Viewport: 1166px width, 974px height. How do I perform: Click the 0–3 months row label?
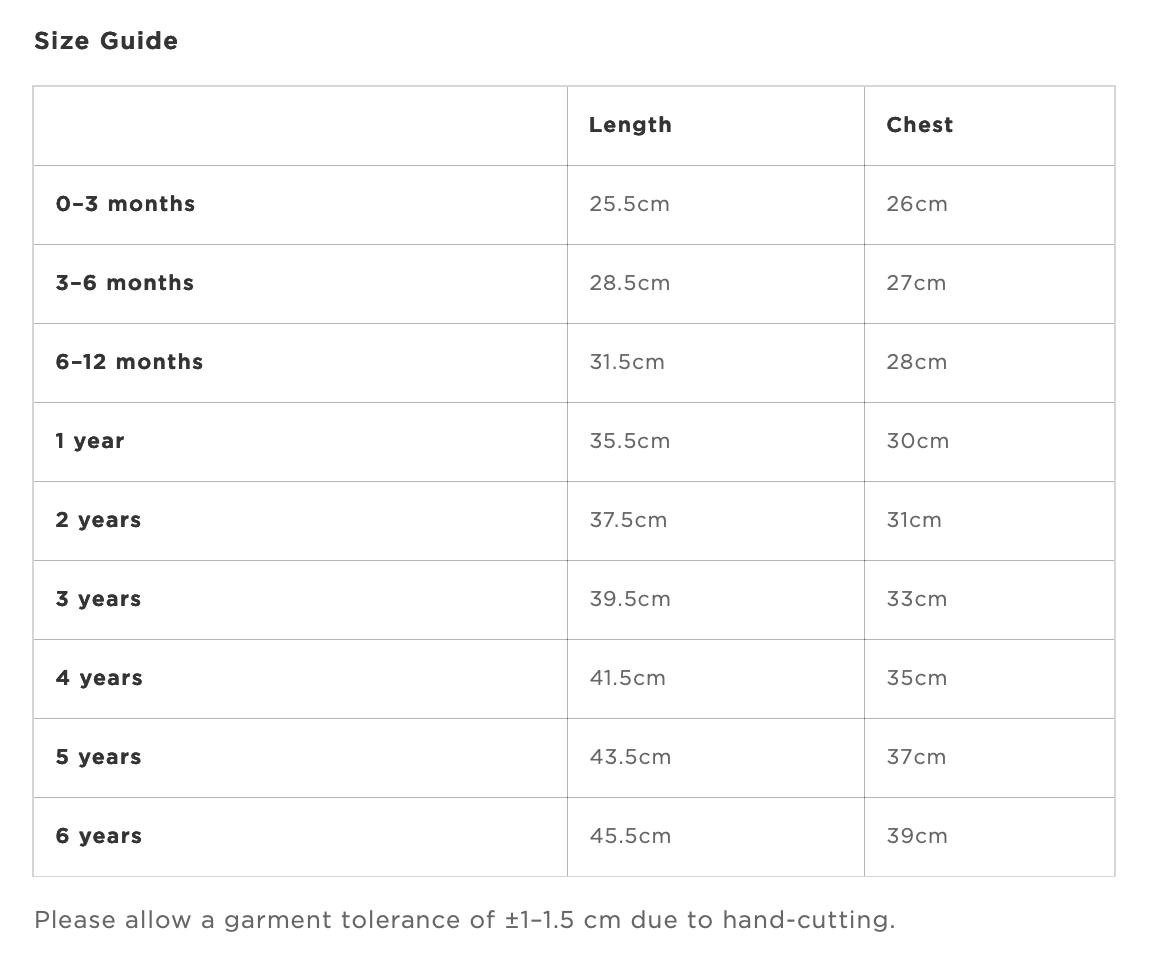125,204
